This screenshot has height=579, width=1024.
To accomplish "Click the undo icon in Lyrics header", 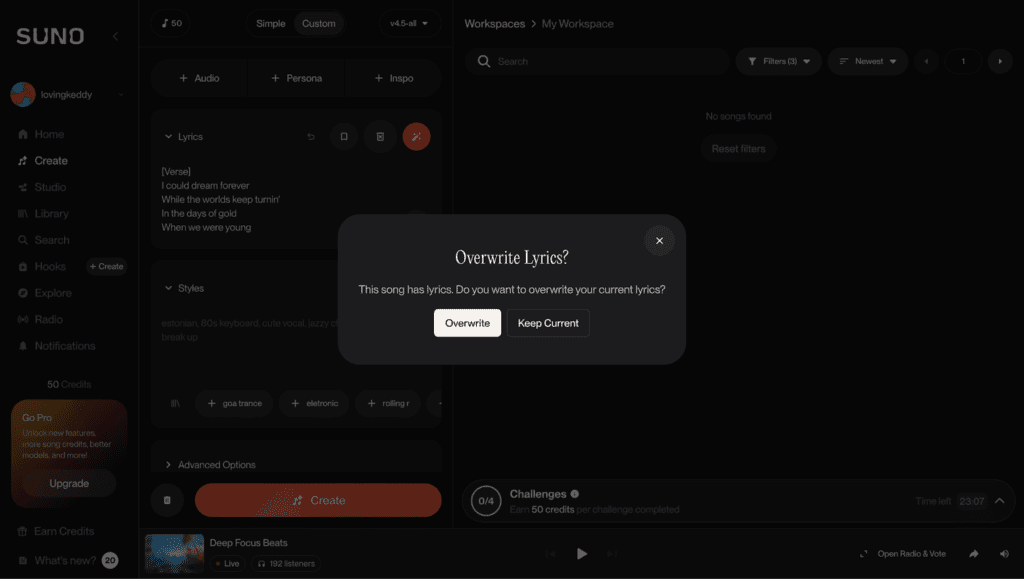I will click(311, 137).
